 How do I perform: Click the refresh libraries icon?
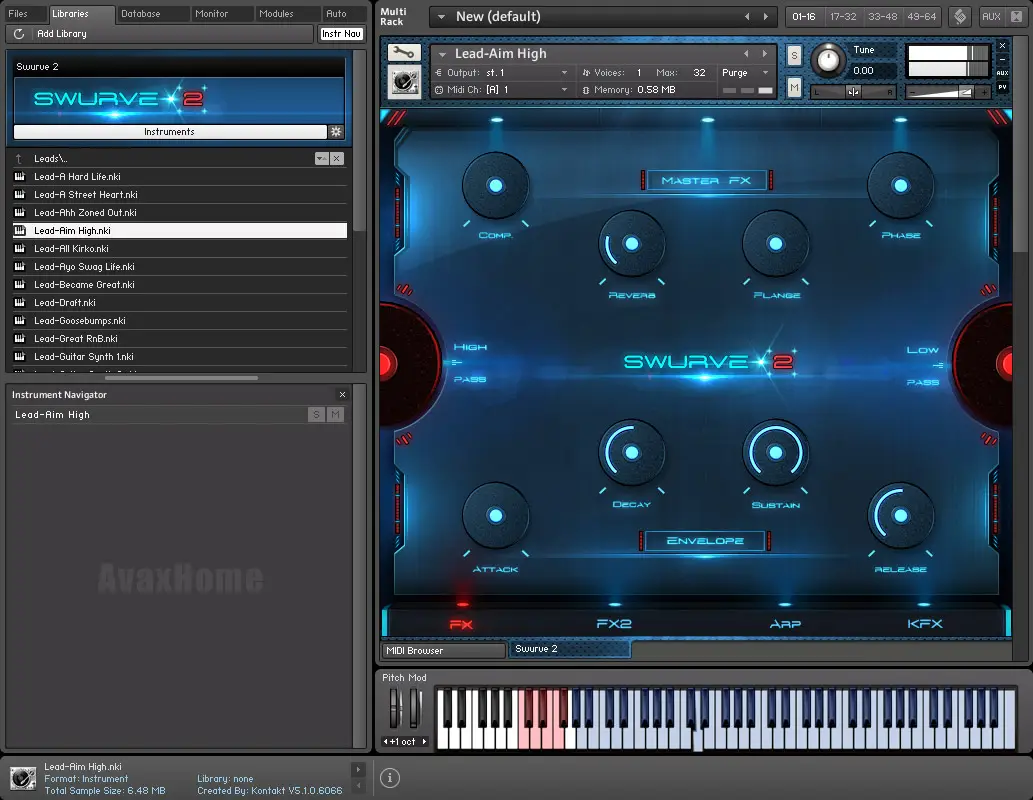point(19,34)
